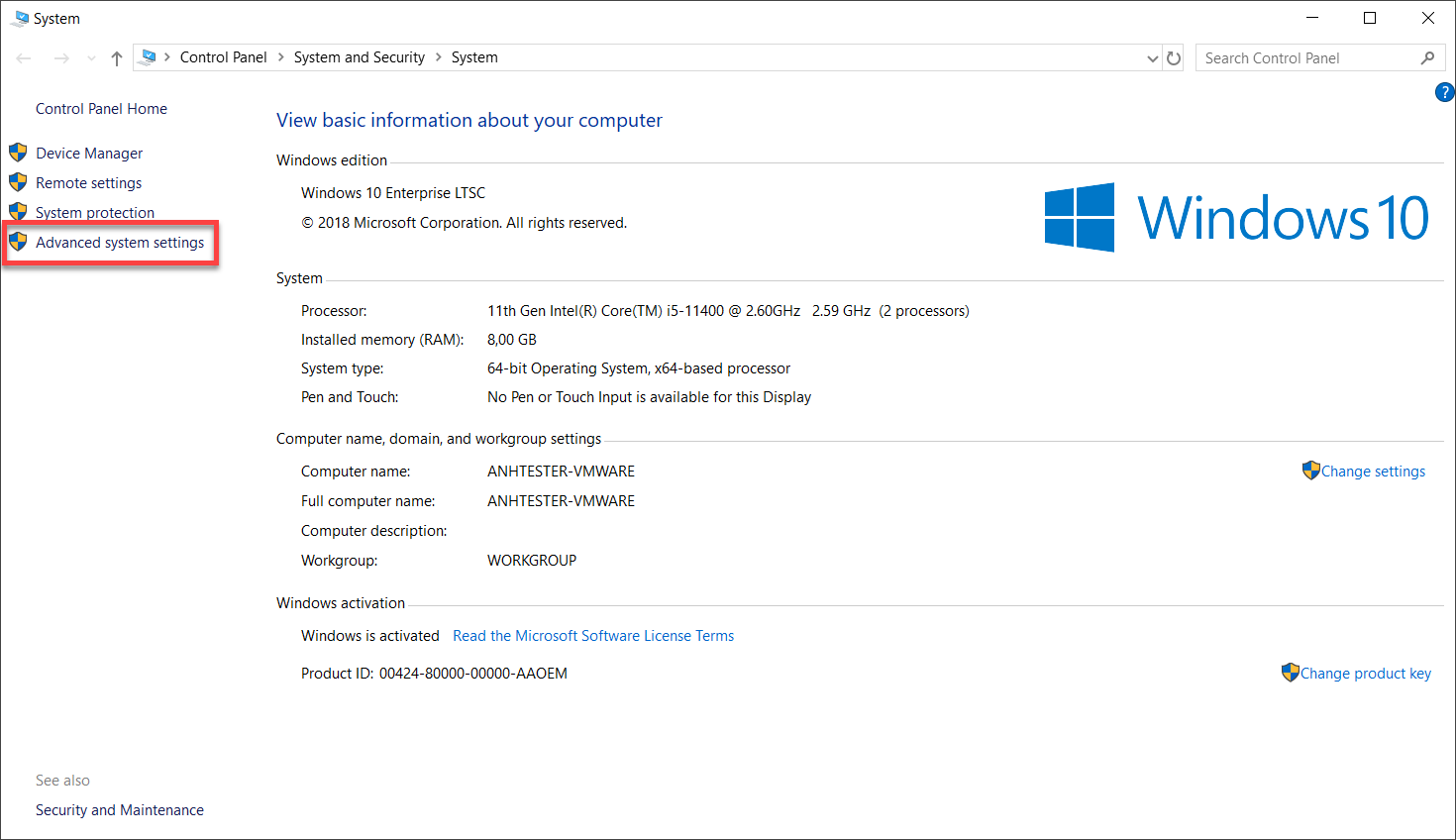Expand the chevron after Control Panel breadcrumb
Image resolution: width=1456 pixels, height=840 pixels.
click(x=281, y=57)
